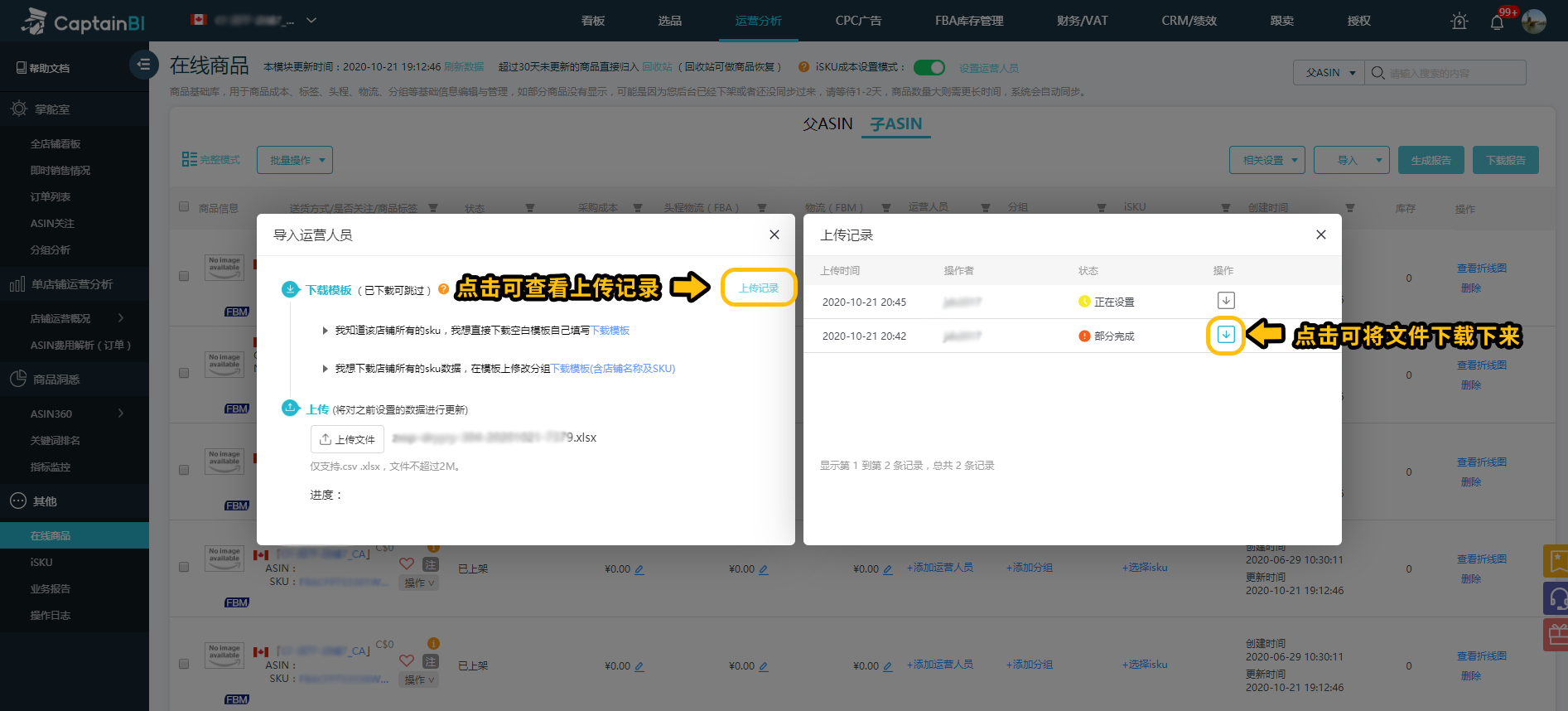The width and height of the screenshot is (1568, 711).
Task: Close the 上传记录 dialog
Action: (x=1320, y=235)
